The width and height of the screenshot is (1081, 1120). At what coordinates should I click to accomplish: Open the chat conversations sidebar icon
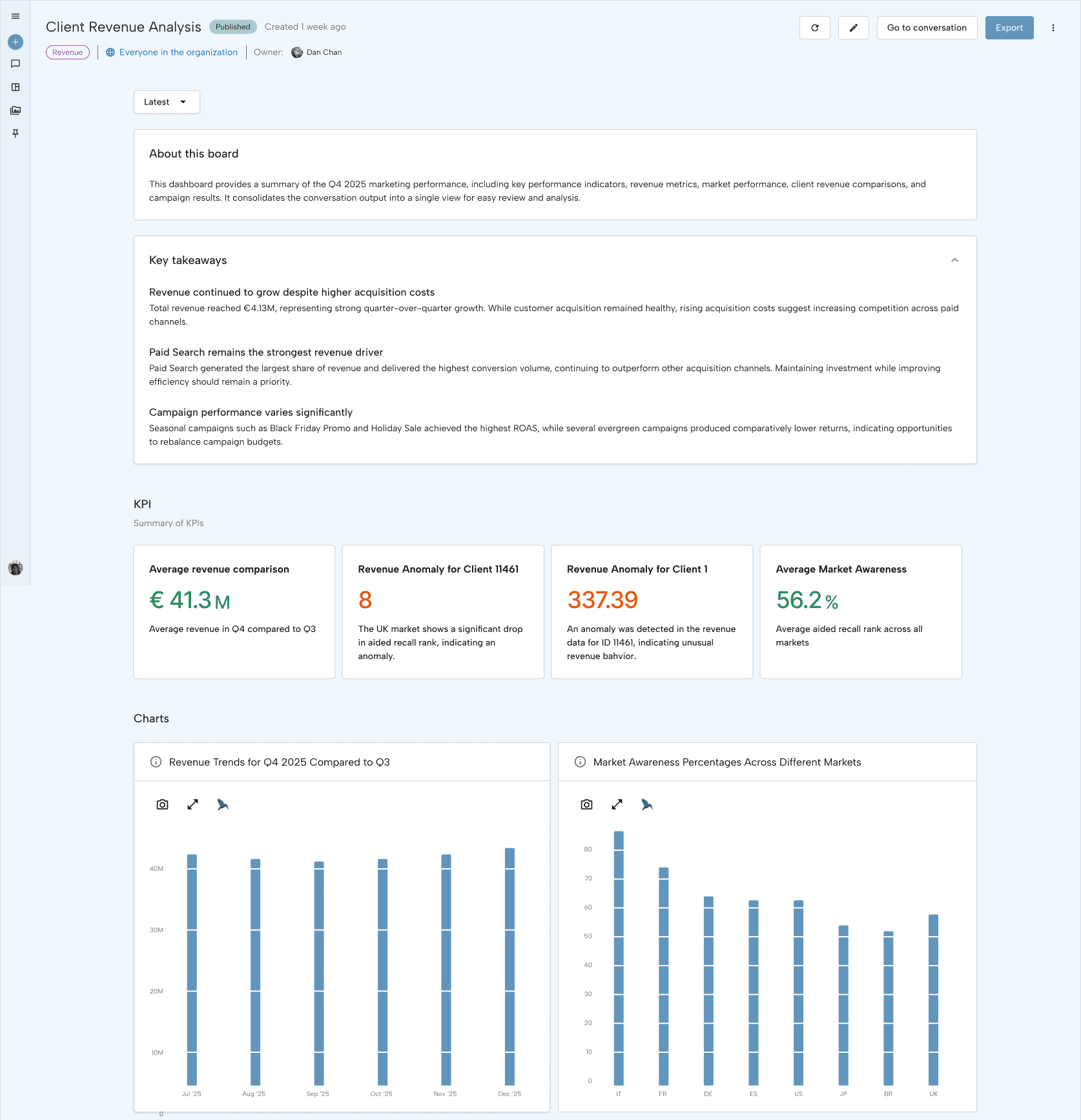(x=15, y=64)
